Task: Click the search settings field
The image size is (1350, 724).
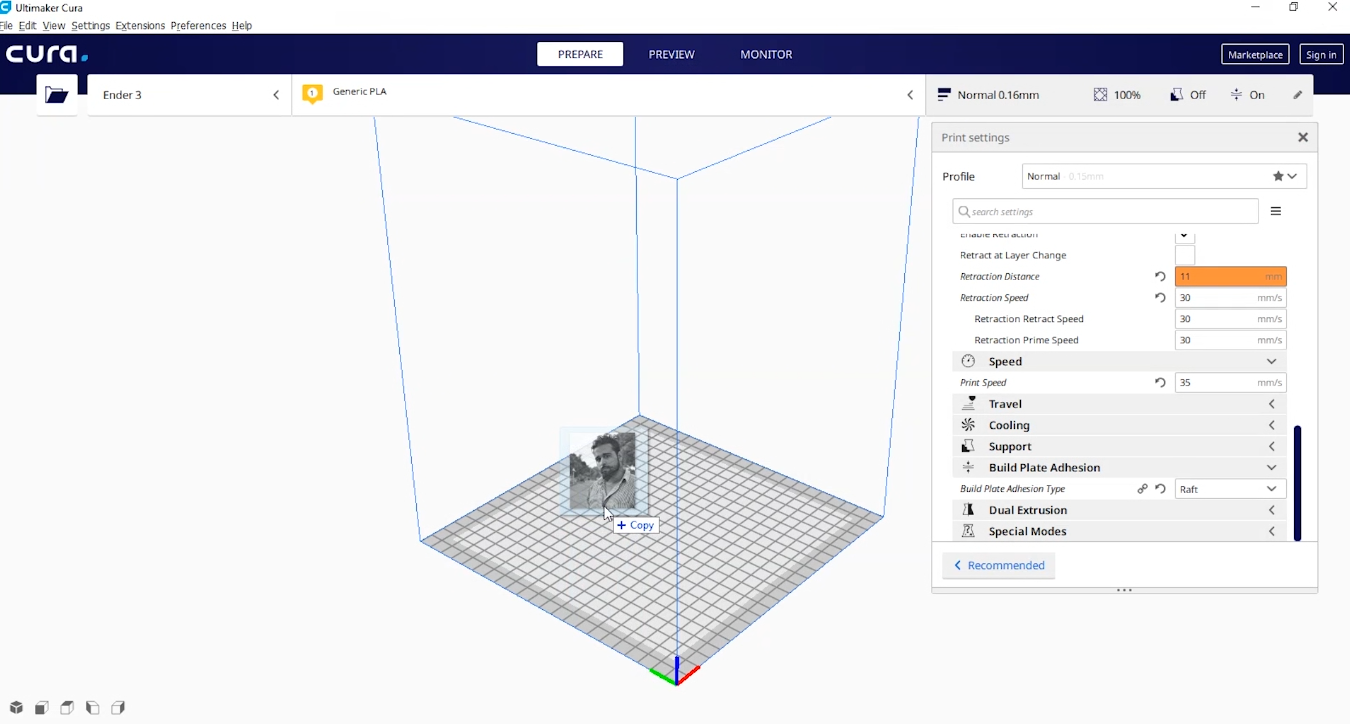Action: [1105, 211]
